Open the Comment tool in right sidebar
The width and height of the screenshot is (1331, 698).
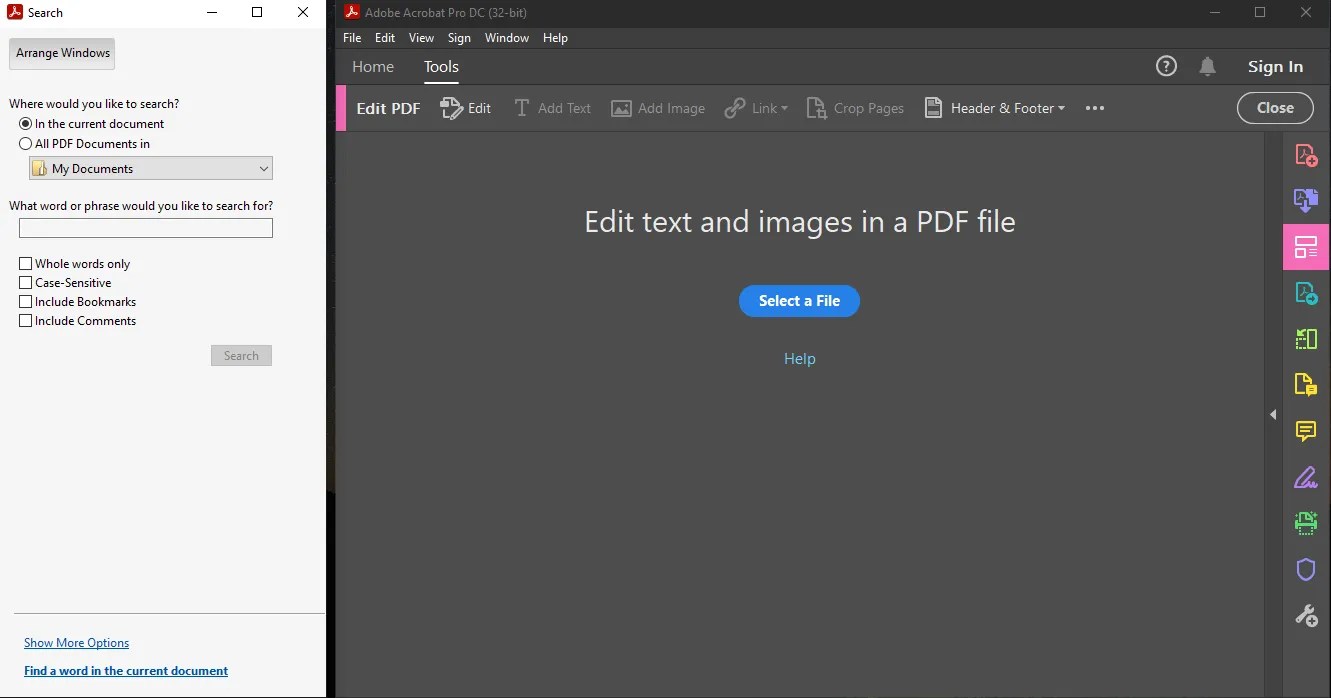(x=1306, y=432)
